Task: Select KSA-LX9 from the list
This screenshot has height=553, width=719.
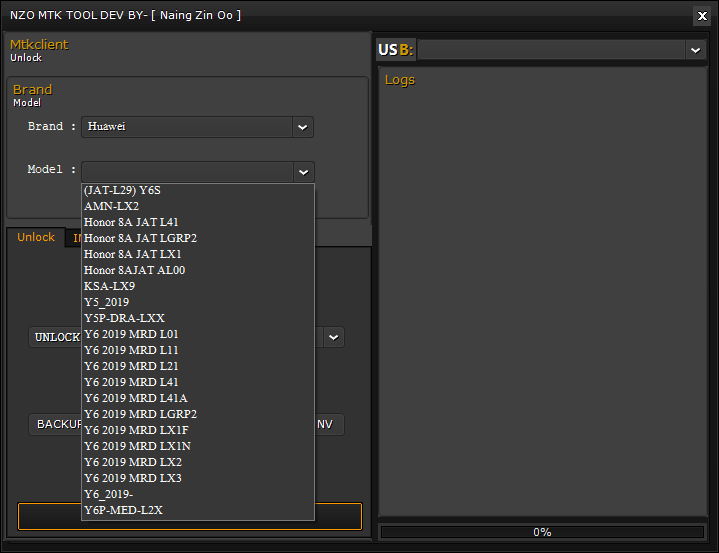Action: (110, 286)
